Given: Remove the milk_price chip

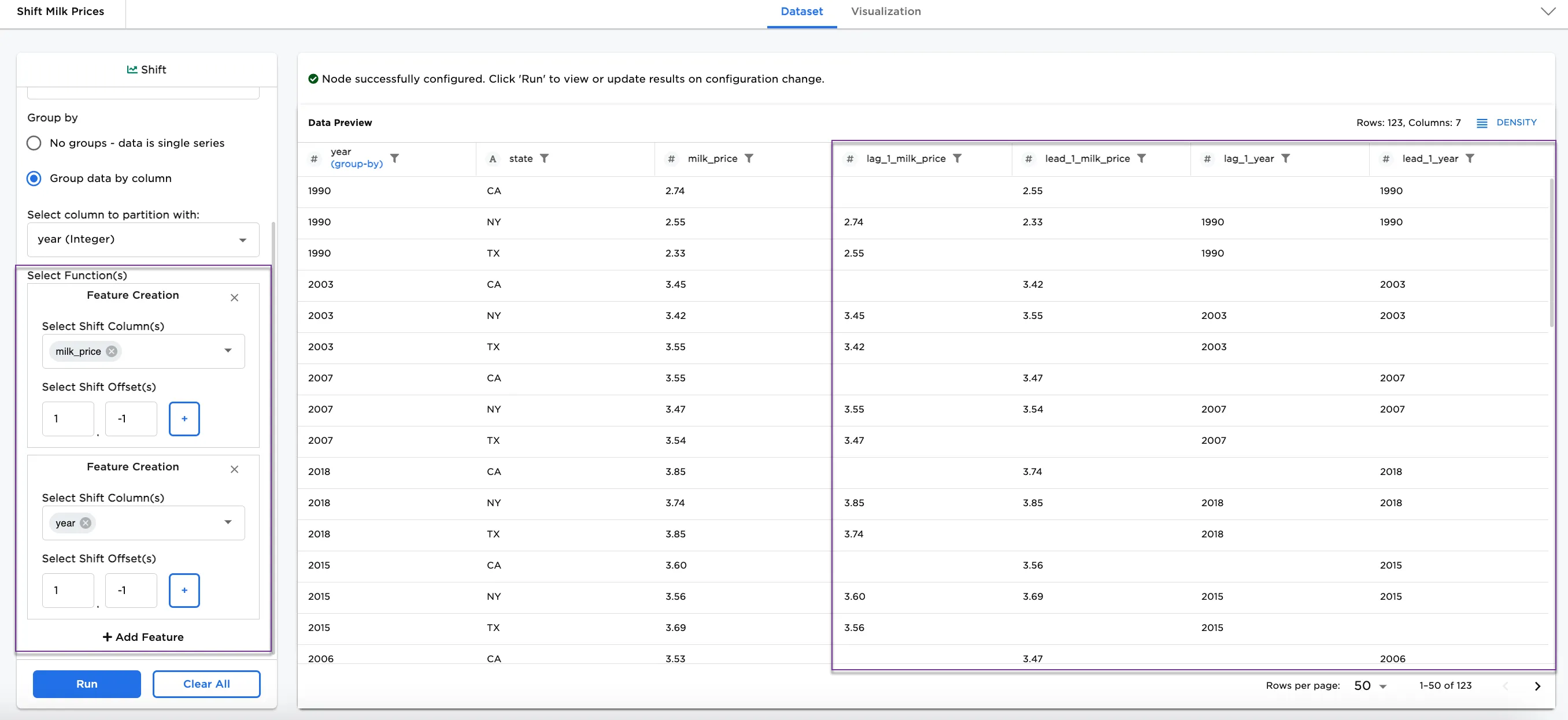Looking at the screenshot, I should click(112, 351).
